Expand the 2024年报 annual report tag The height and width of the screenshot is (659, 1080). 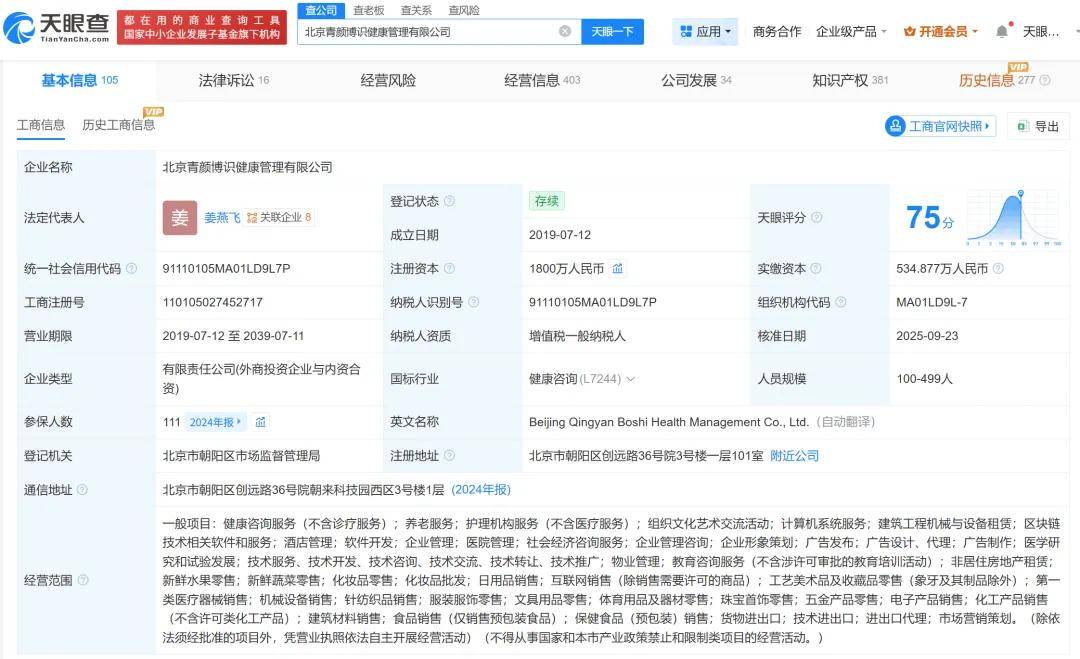215,422
